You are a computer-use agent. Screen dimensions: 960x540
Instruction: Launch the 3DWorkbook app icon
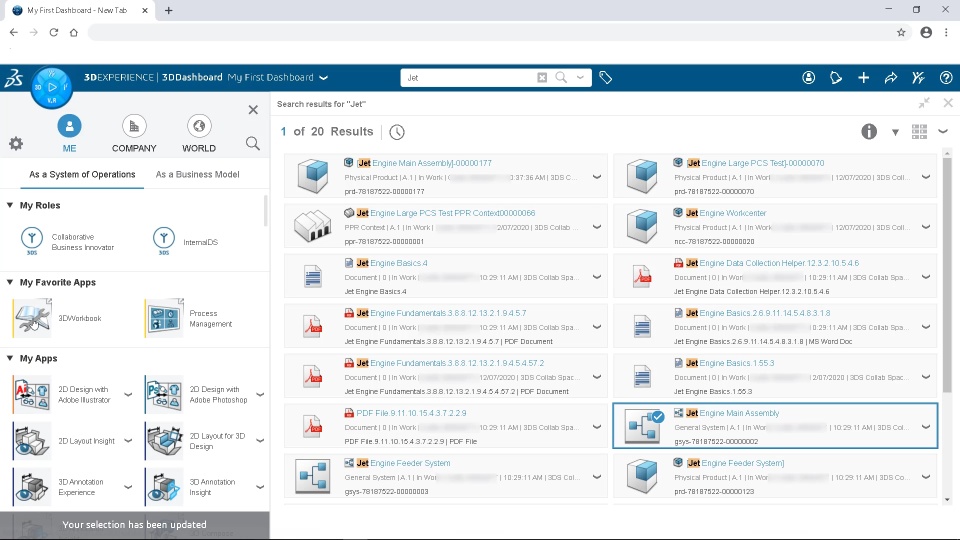pos(32,318)
